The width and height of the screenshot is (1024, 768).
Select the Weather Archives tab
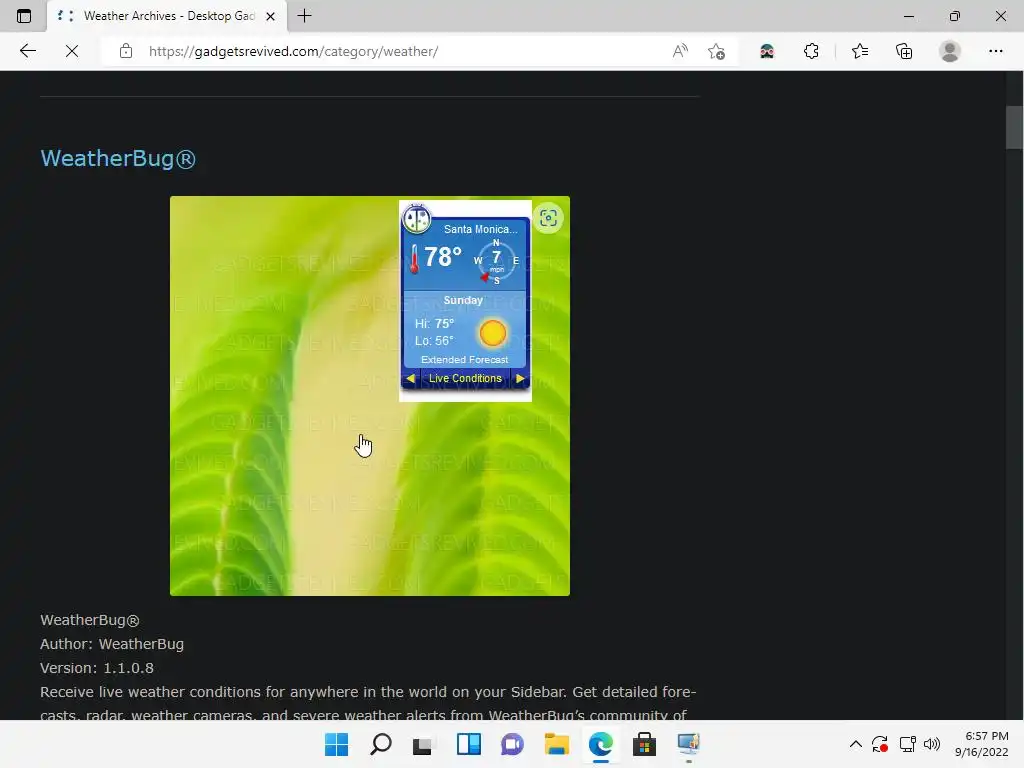click(x=167, y=16)
